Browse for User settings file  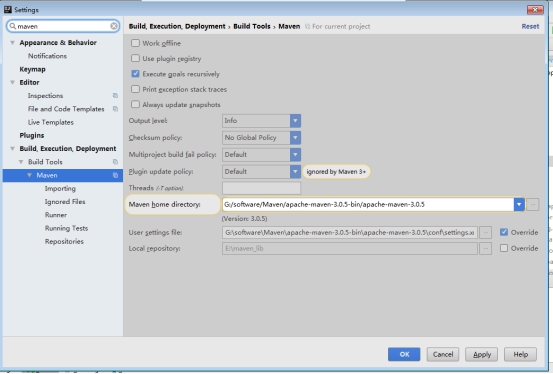click(x=486, y=233)
